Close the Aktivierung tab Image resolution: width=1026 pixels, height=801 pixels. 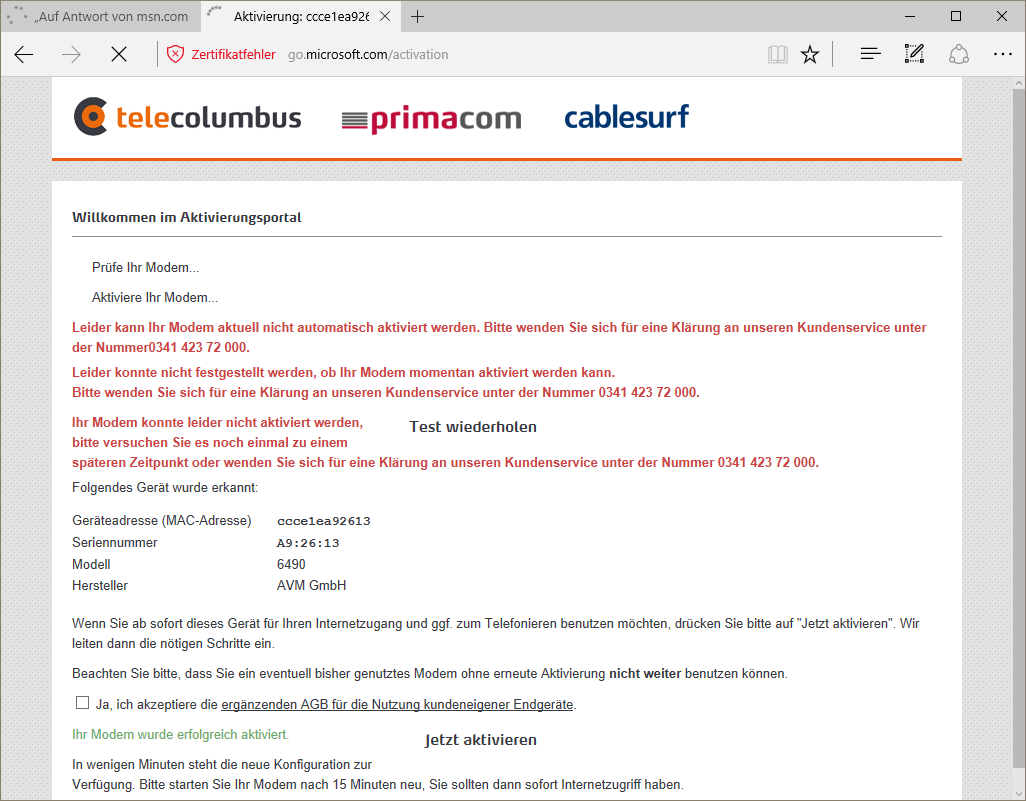(385, 17)
